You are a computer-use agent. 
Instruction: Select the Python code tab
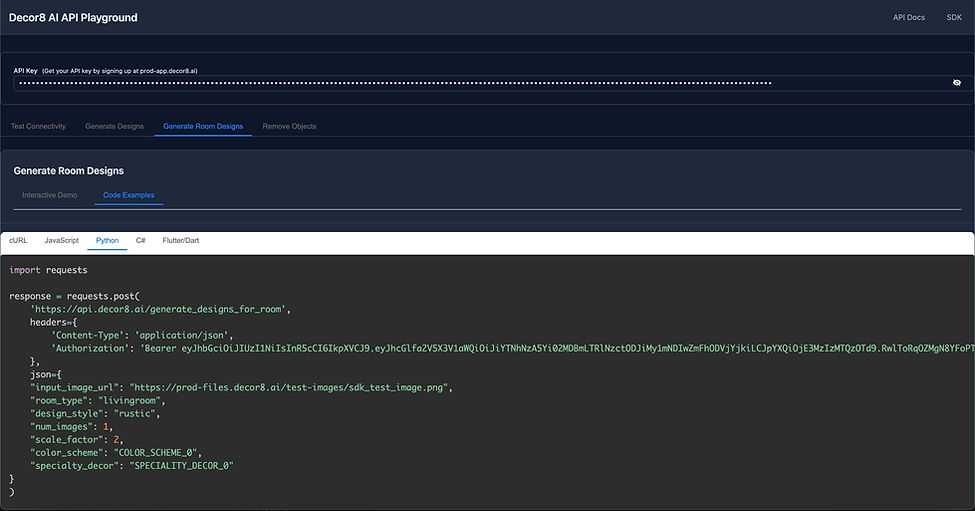click(107, 241)
